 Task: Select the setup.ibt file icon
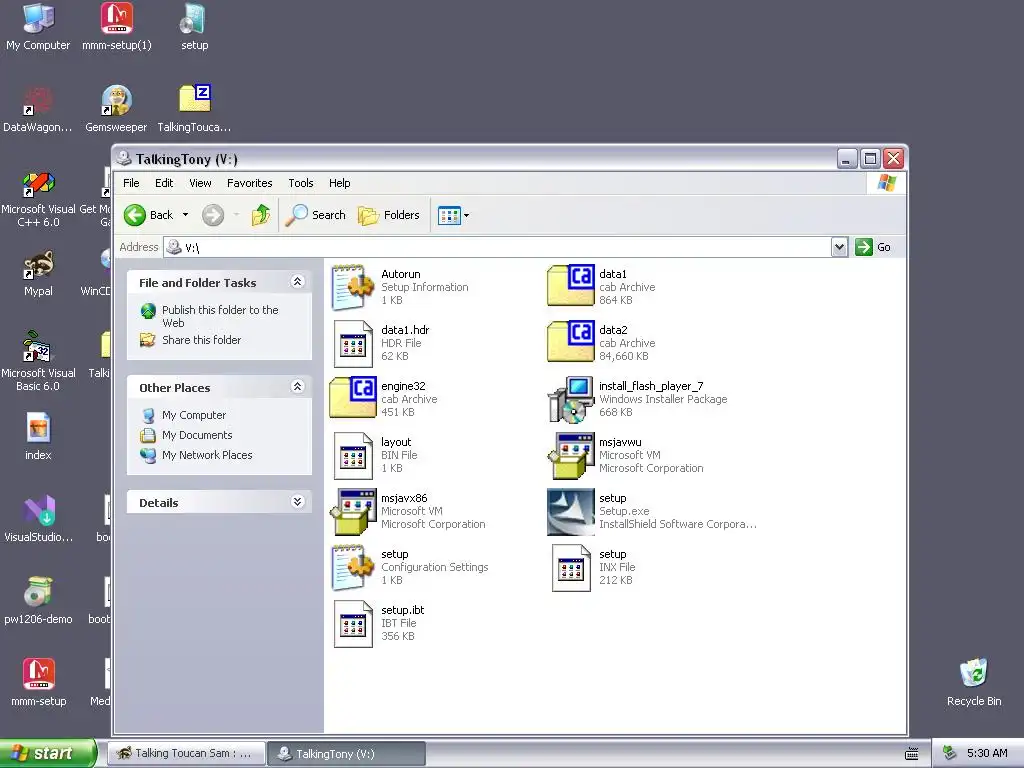point(353,624)
